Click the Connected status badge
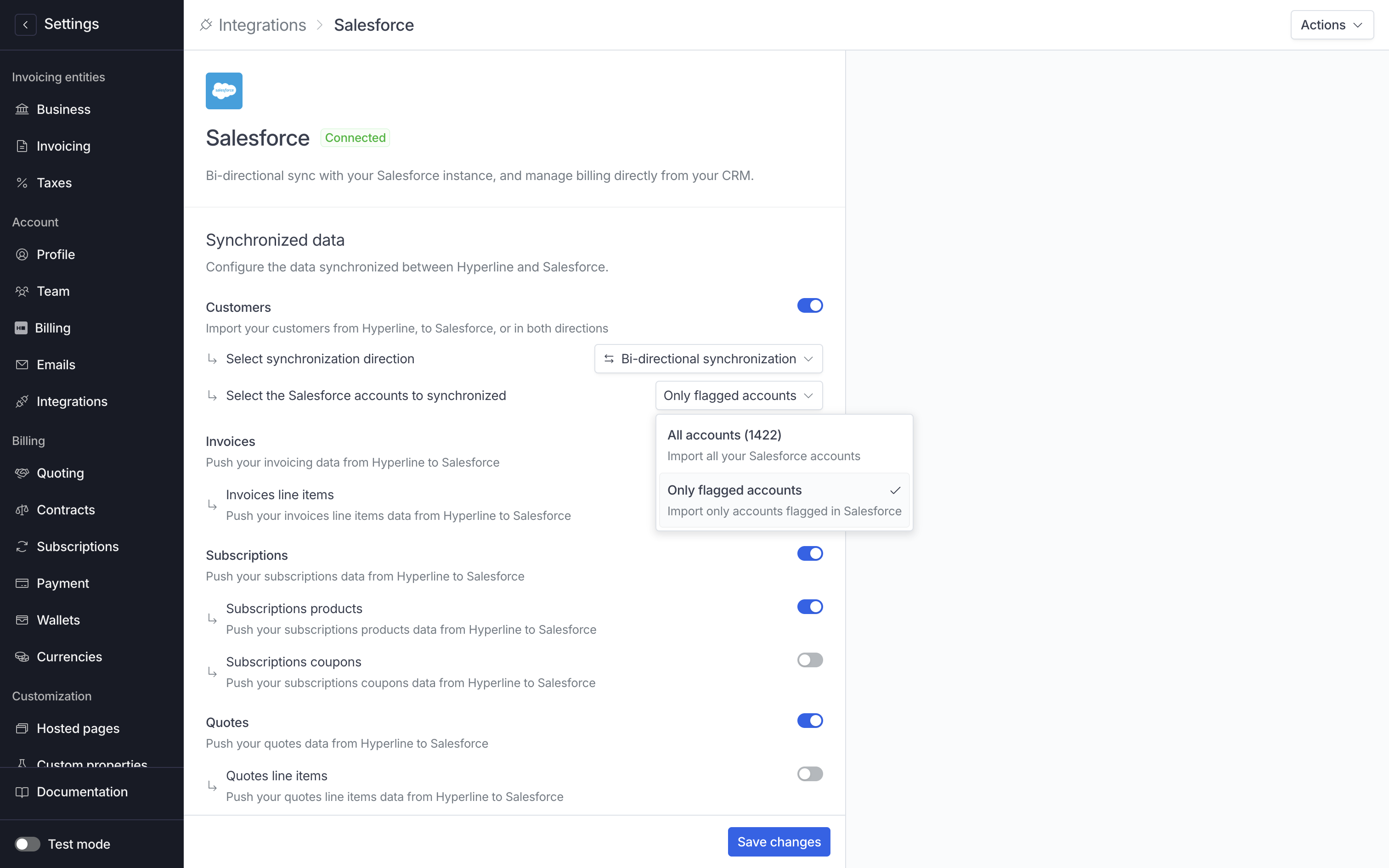Viewport: 1389px width, 868px height. [355, 138]
